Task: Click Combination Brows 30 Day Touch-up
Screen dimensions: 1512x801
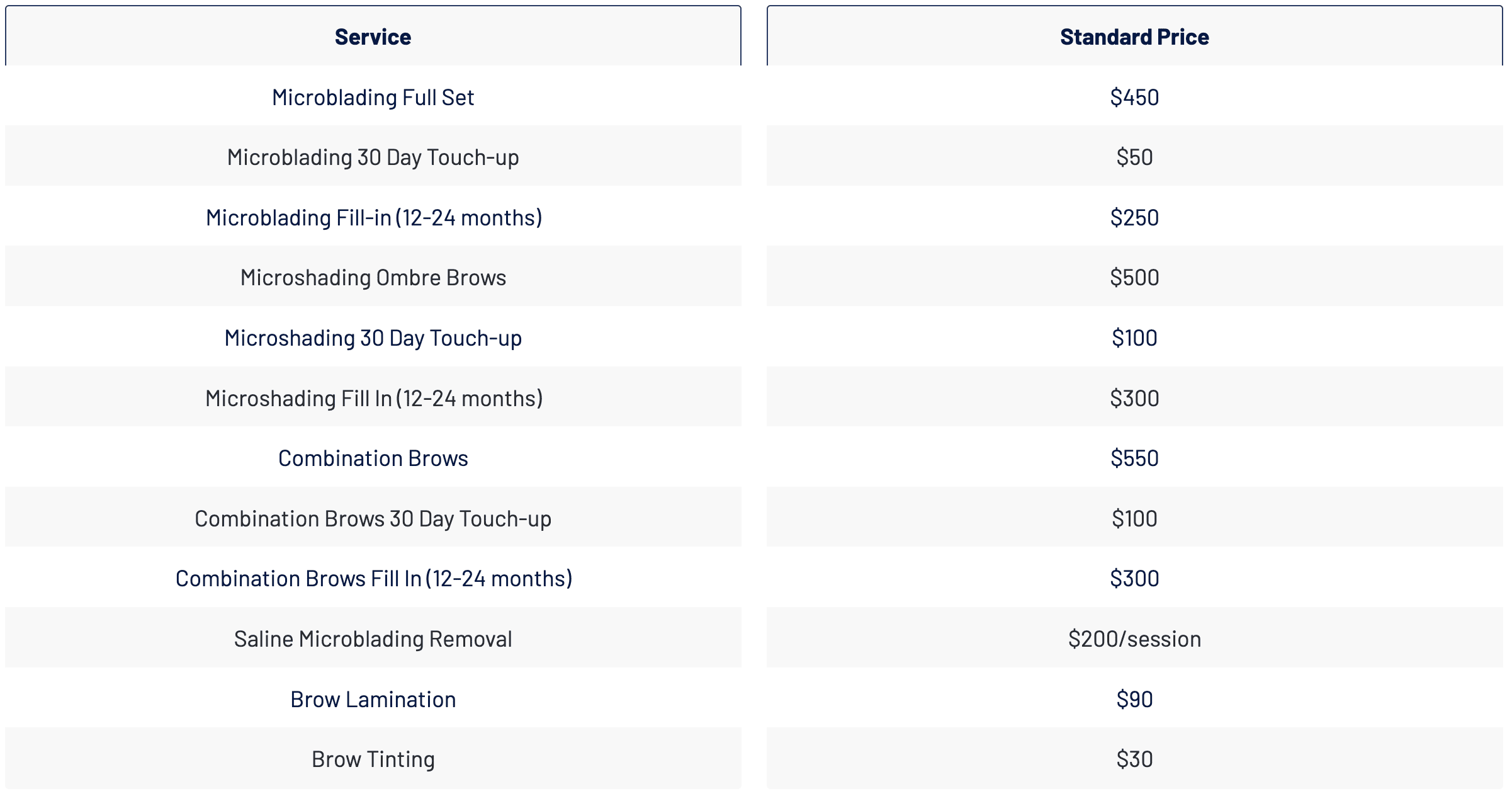Action: pyautogui.click(x=373, y=519)
